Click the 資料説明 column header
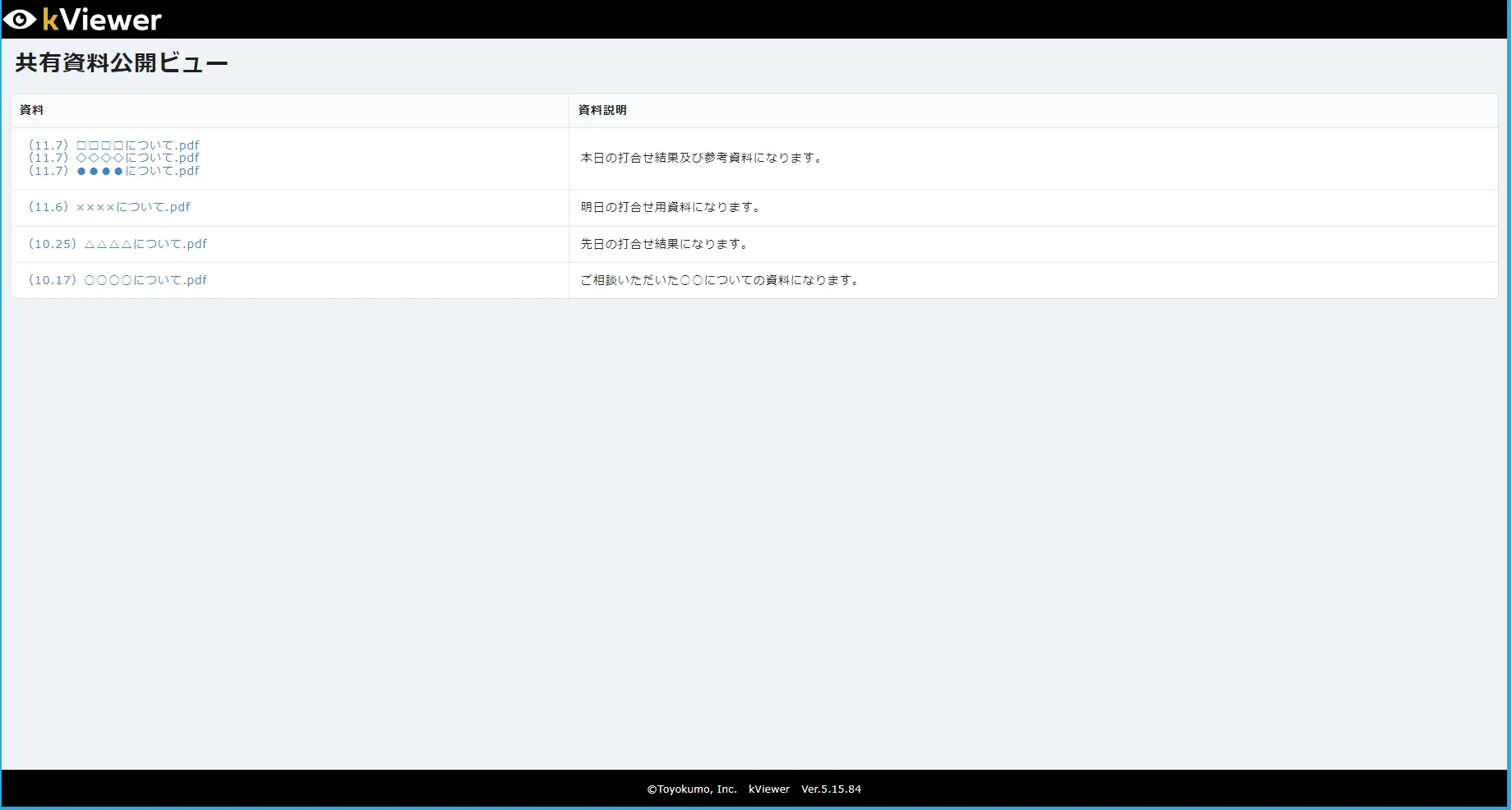Viewport: 1512px width, 810px height. tap(602, 110)
